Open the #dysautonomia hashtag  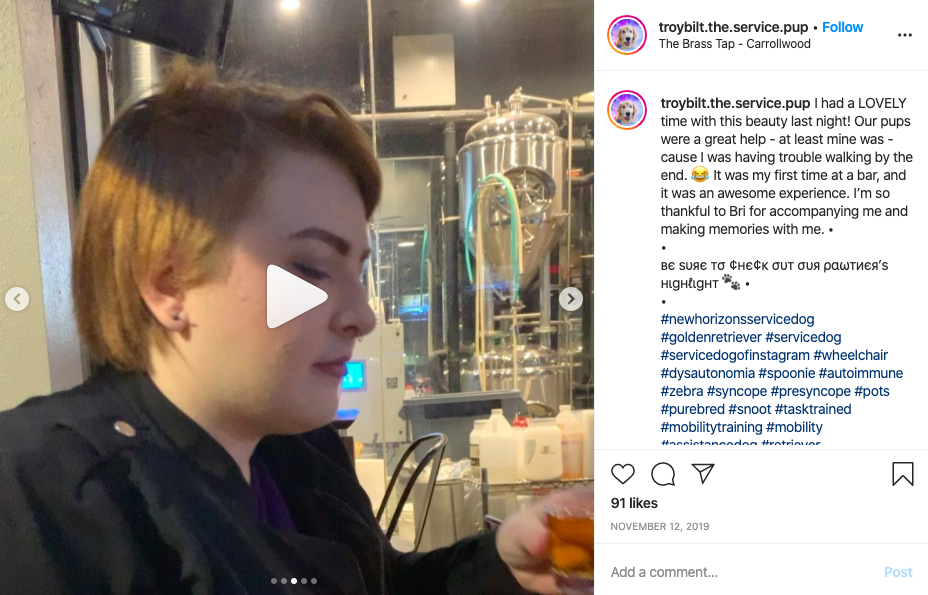[x=707, y=373]
